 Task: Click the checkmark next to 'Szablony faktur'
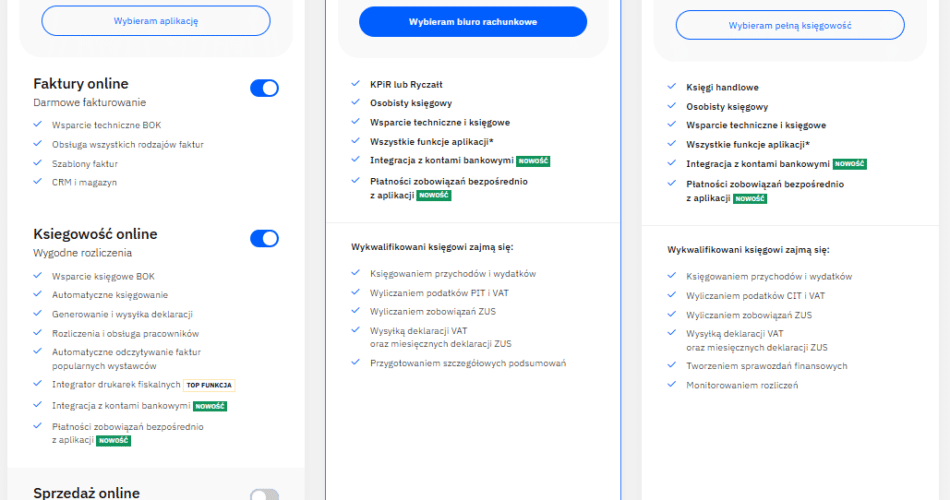(37, 163)
